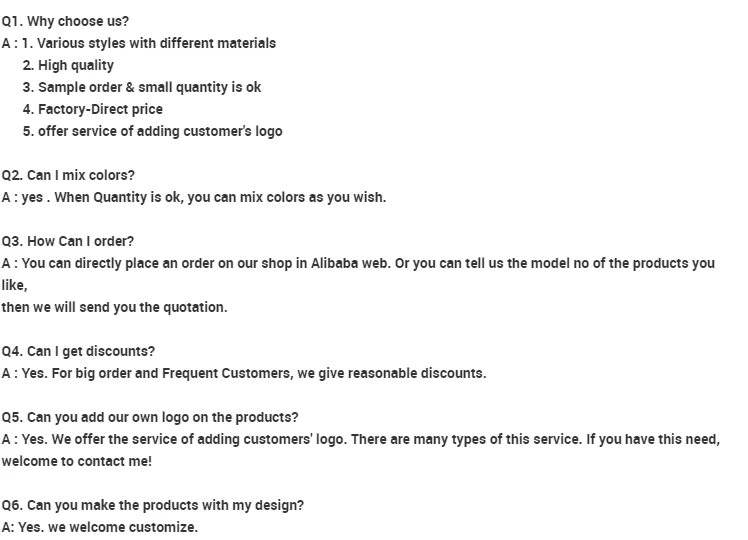
Task: Click the Q6 question about my design
Action: (152, 505)
